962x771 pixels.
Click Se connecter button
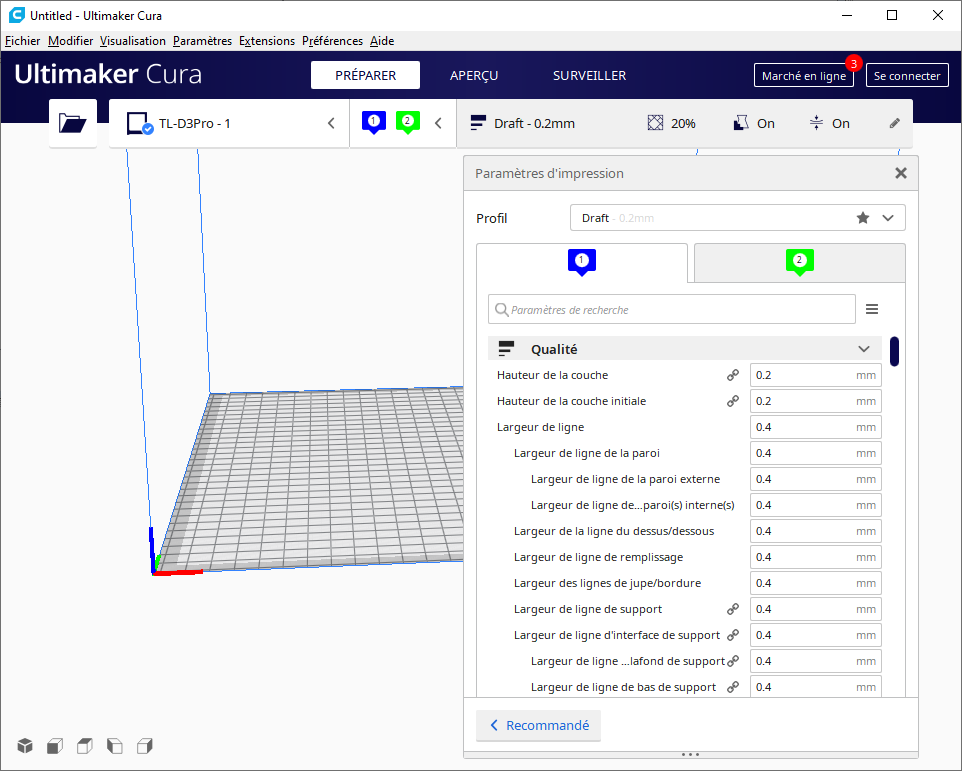tap(907, 75)
